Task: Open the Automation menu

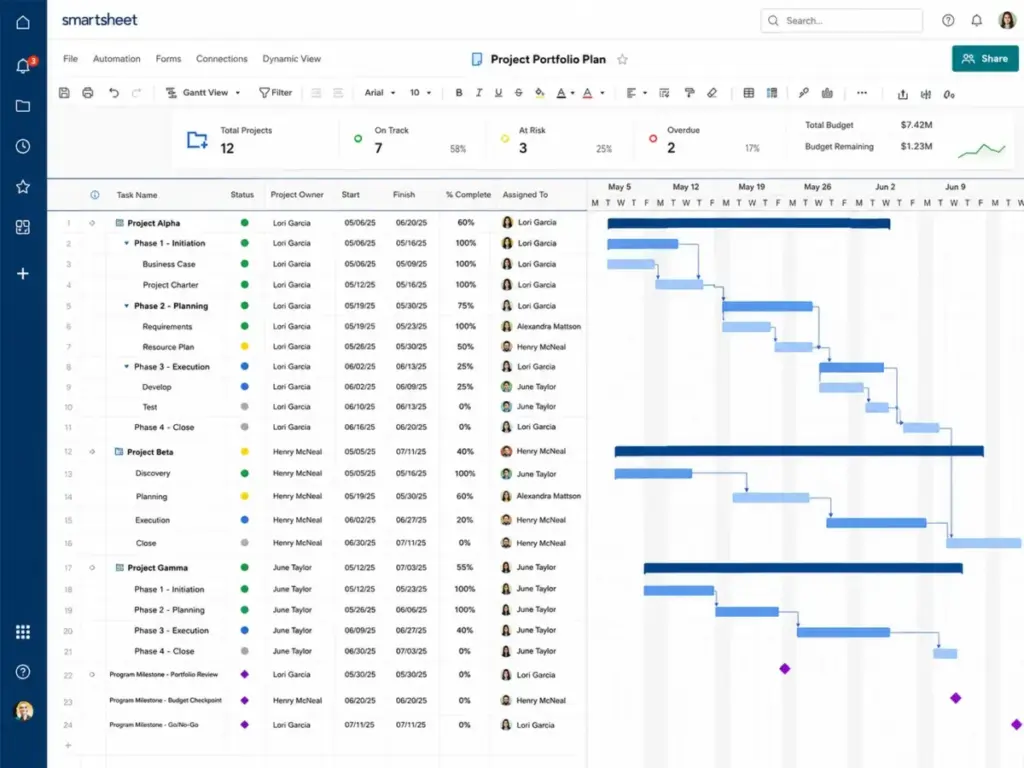Action: tap(116, 59)
